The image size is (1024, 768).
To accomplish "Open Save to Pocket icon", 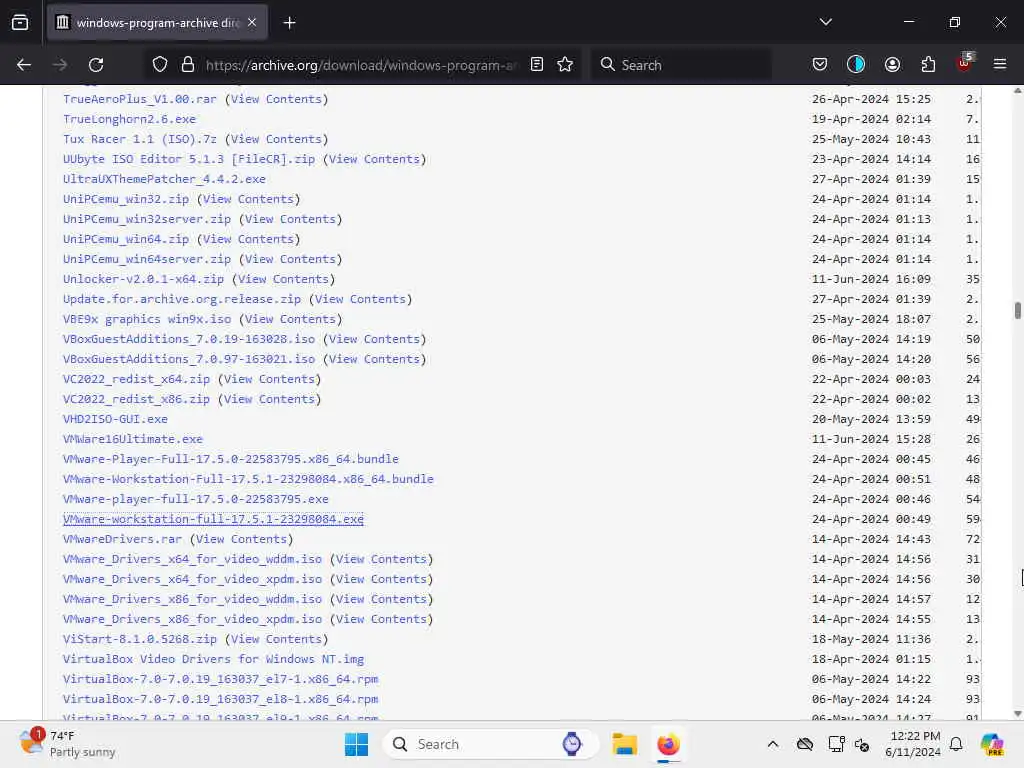I will pyautogui.click(x=820, y=65).
